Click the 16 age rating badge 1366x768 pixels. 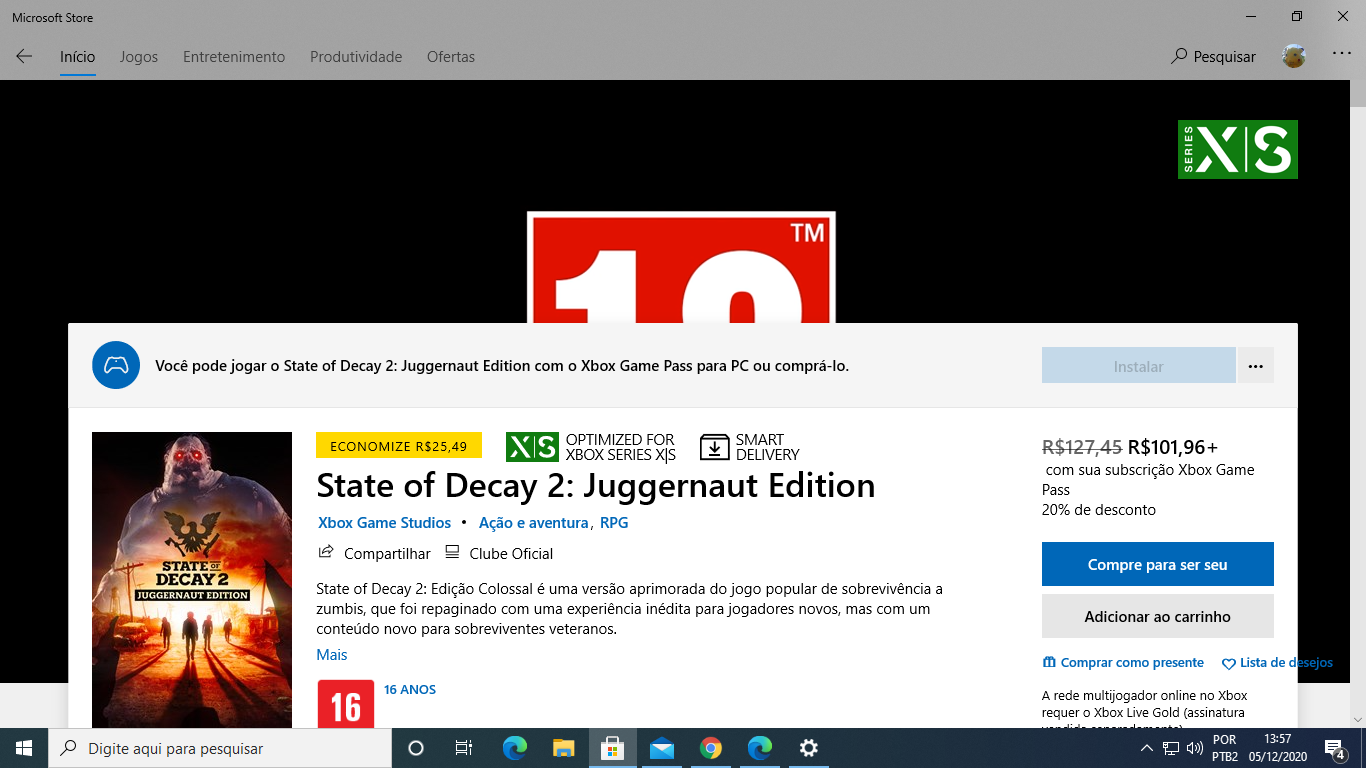[345, 704]
